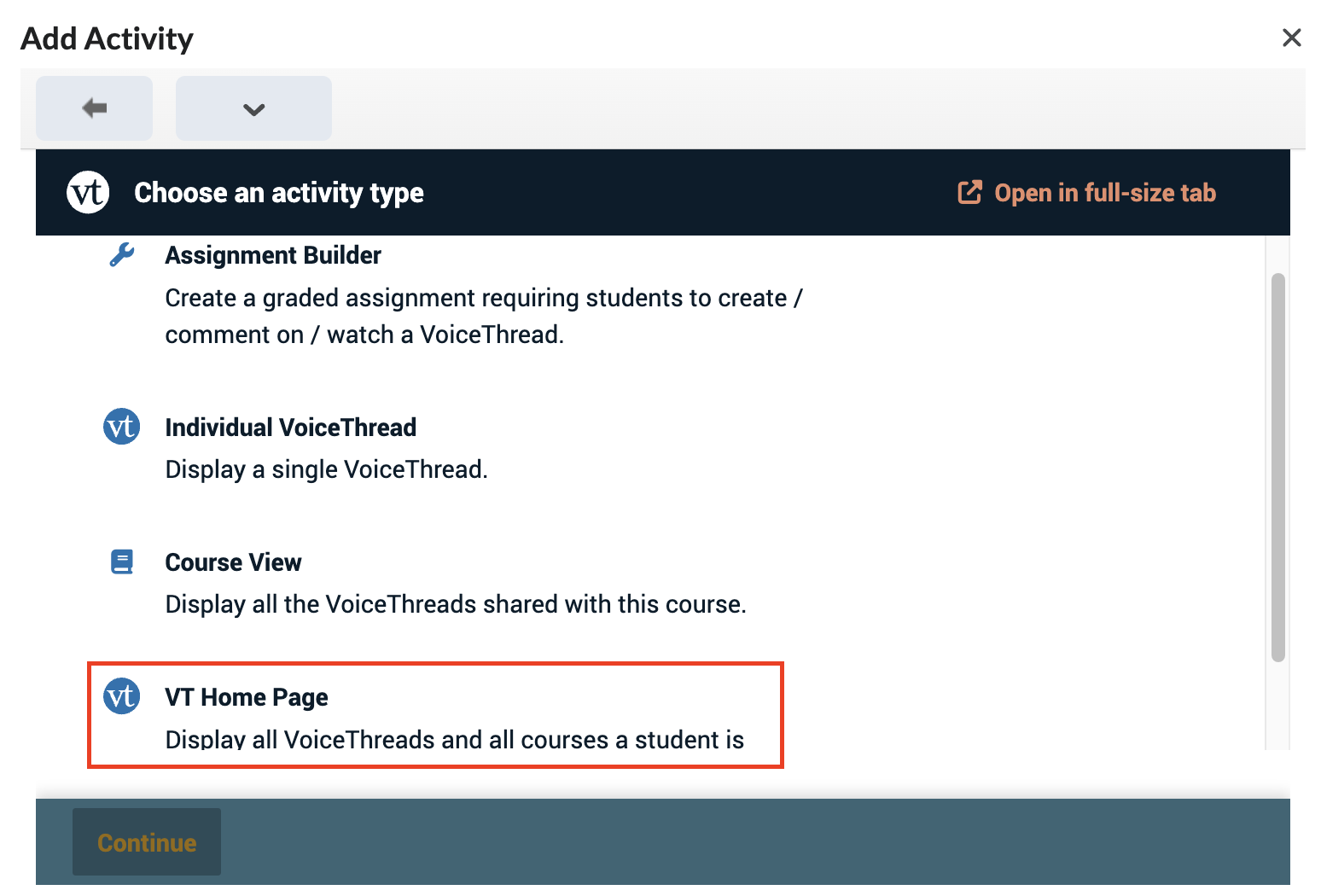Select Assignment Builder activity type

(x=273, y=255)
